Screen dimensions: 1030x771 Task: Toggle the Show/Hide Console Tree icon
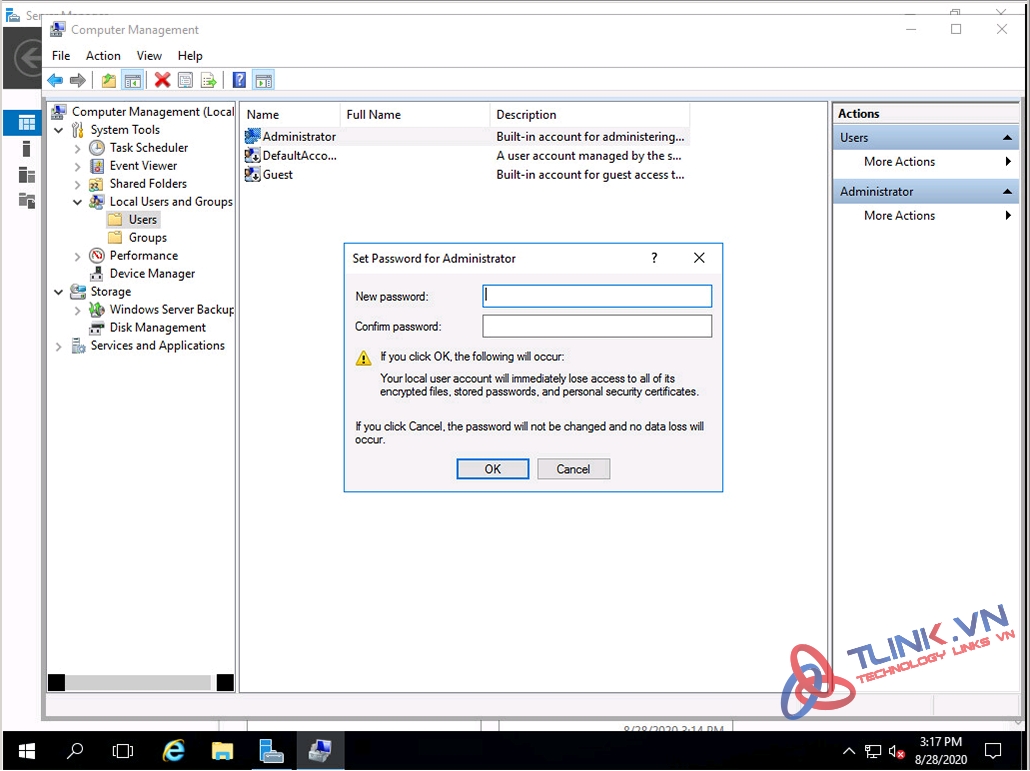pos(132,81)
